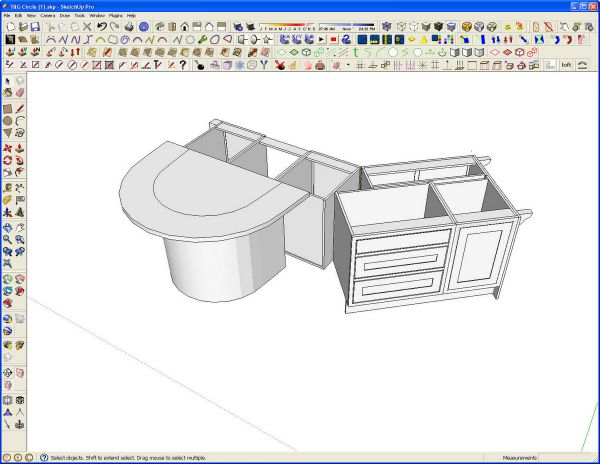Click the loft plugin button

(x=566, y=65)
